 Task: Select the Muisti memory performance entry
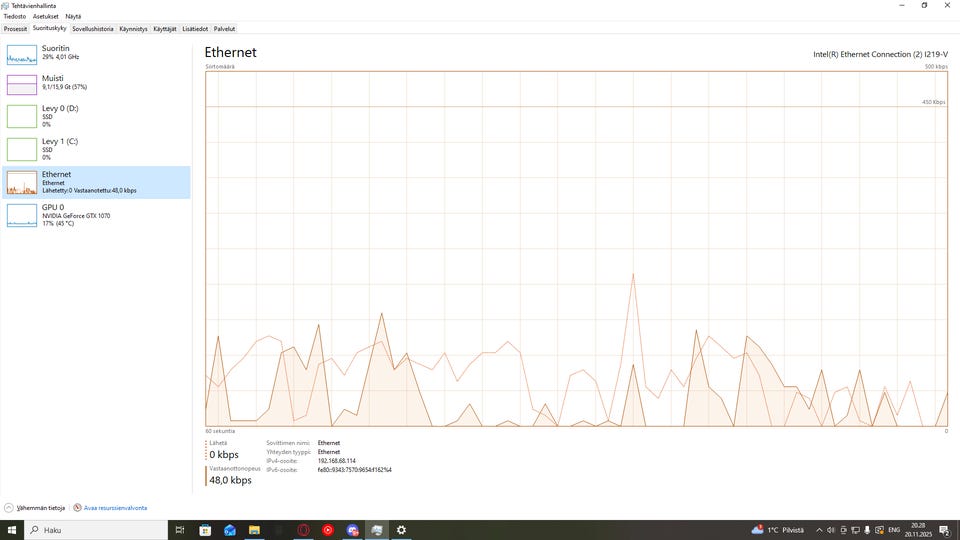pos(96,84)
